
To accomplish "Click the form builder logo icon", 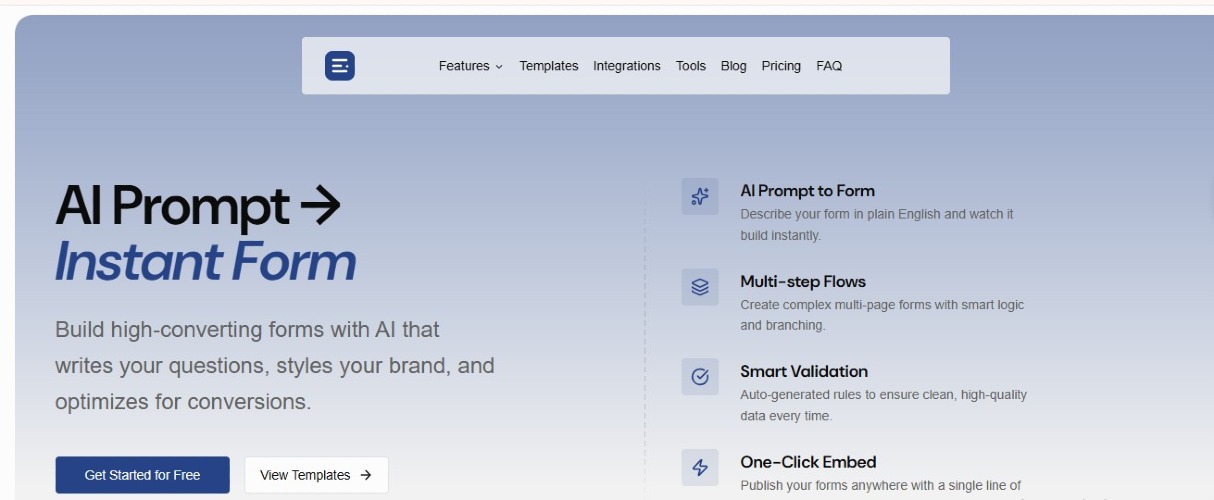I will pos(340,66).
